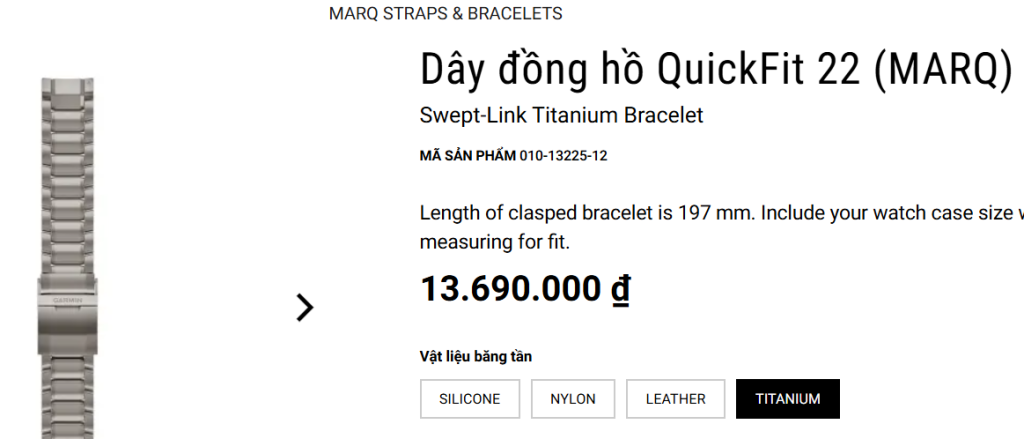Switch band material to LEATHER
Image resolution: width=1024 pixels, height=439 pixels.
tap(675, 399)
